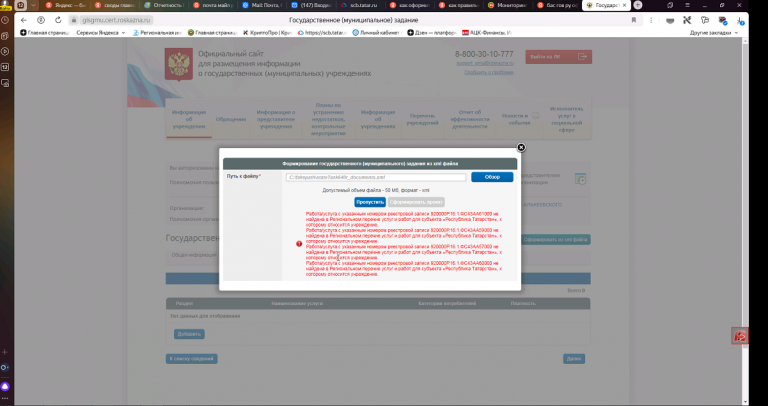The width and height of the screenshot is (768, 406).
Task: Switch to сводн главн tab
Action: 114,5
